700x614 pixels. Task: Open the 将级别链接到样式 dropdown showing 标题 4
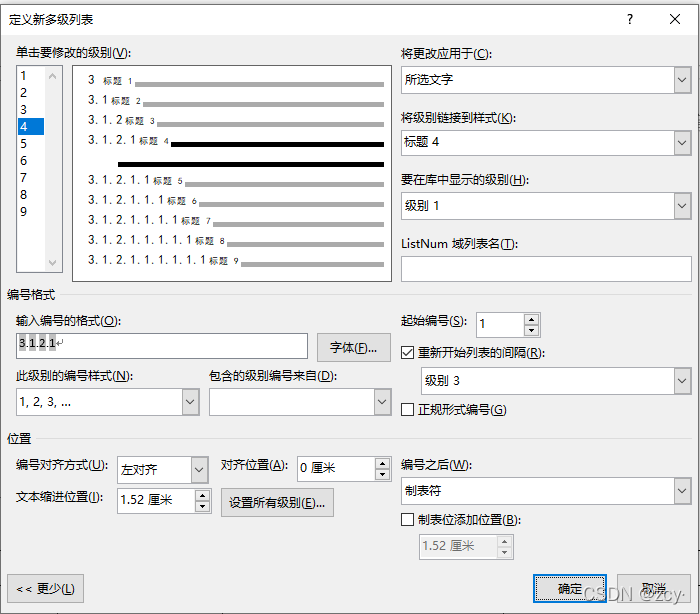[x=682, y=143]
